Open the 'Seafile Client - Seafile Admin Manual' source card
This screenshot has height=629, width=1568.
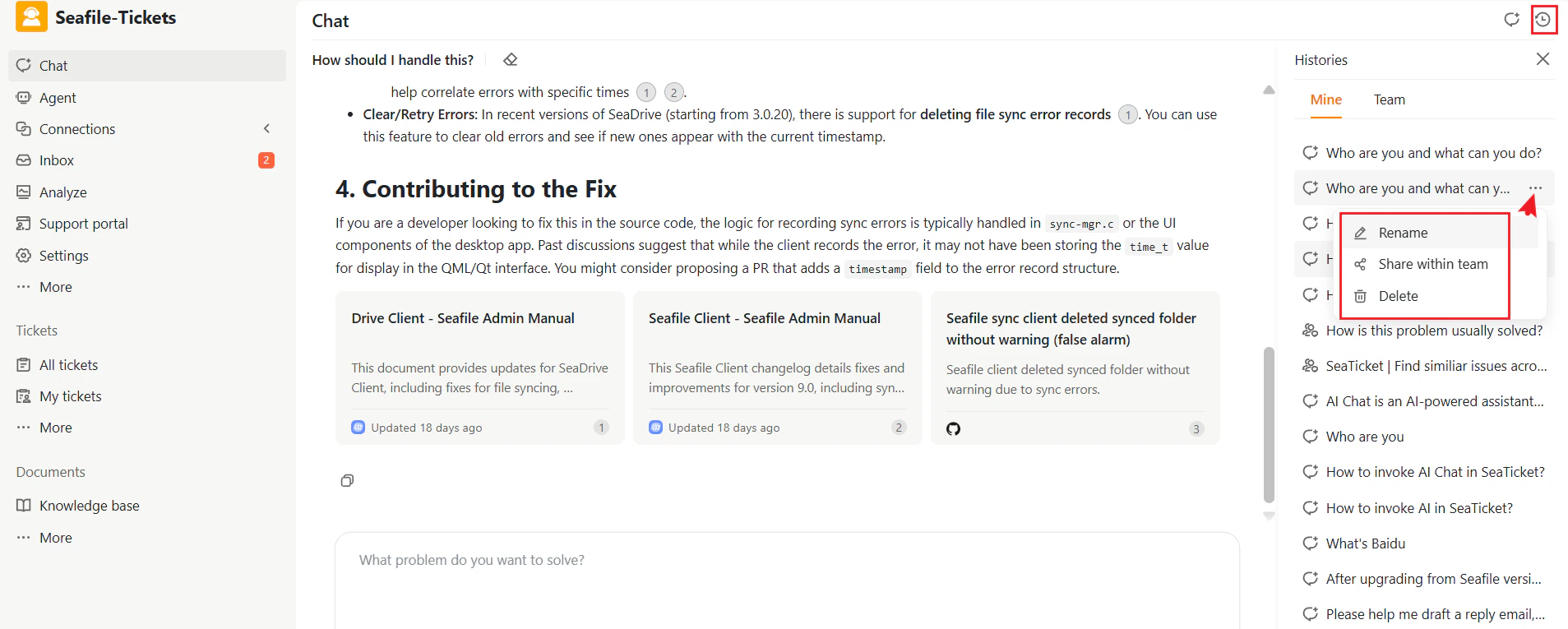click(778, 368)
